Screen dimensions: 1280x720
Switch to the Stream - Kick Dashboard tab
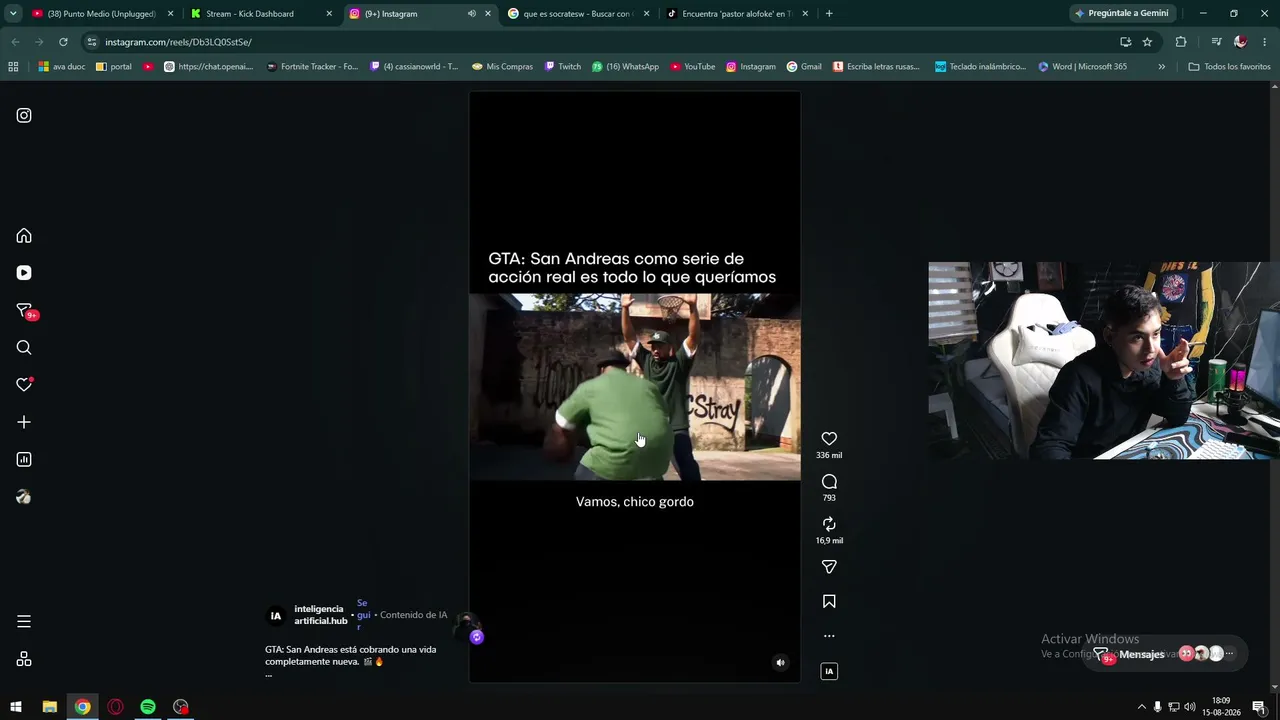click(262, 14)
